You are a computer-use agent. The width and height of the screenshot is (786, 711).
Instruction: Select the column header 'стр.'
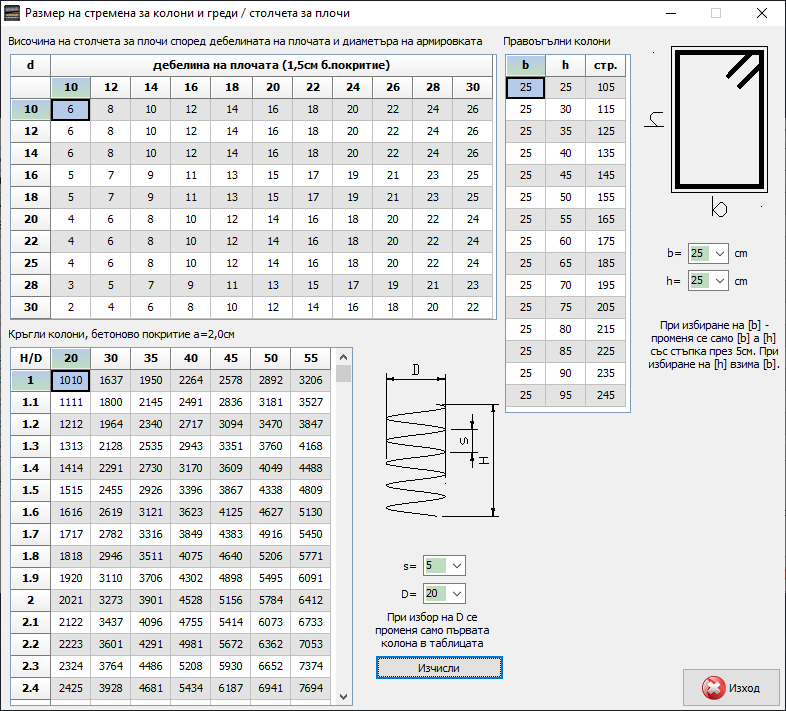(x=605, y=66)
